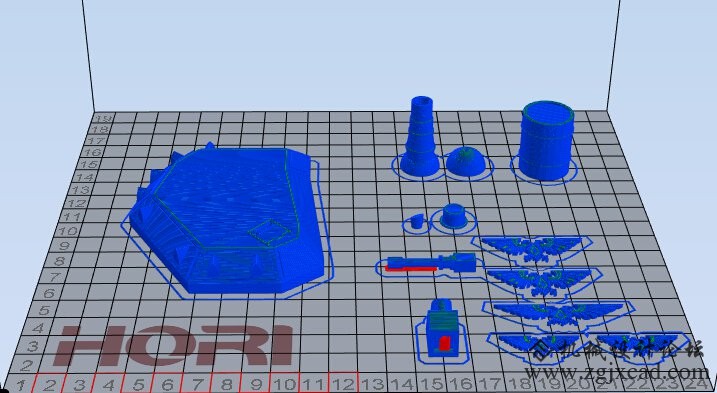
Task: Select the rifle-shaped model with red strip
Action: tap(431, 264)
